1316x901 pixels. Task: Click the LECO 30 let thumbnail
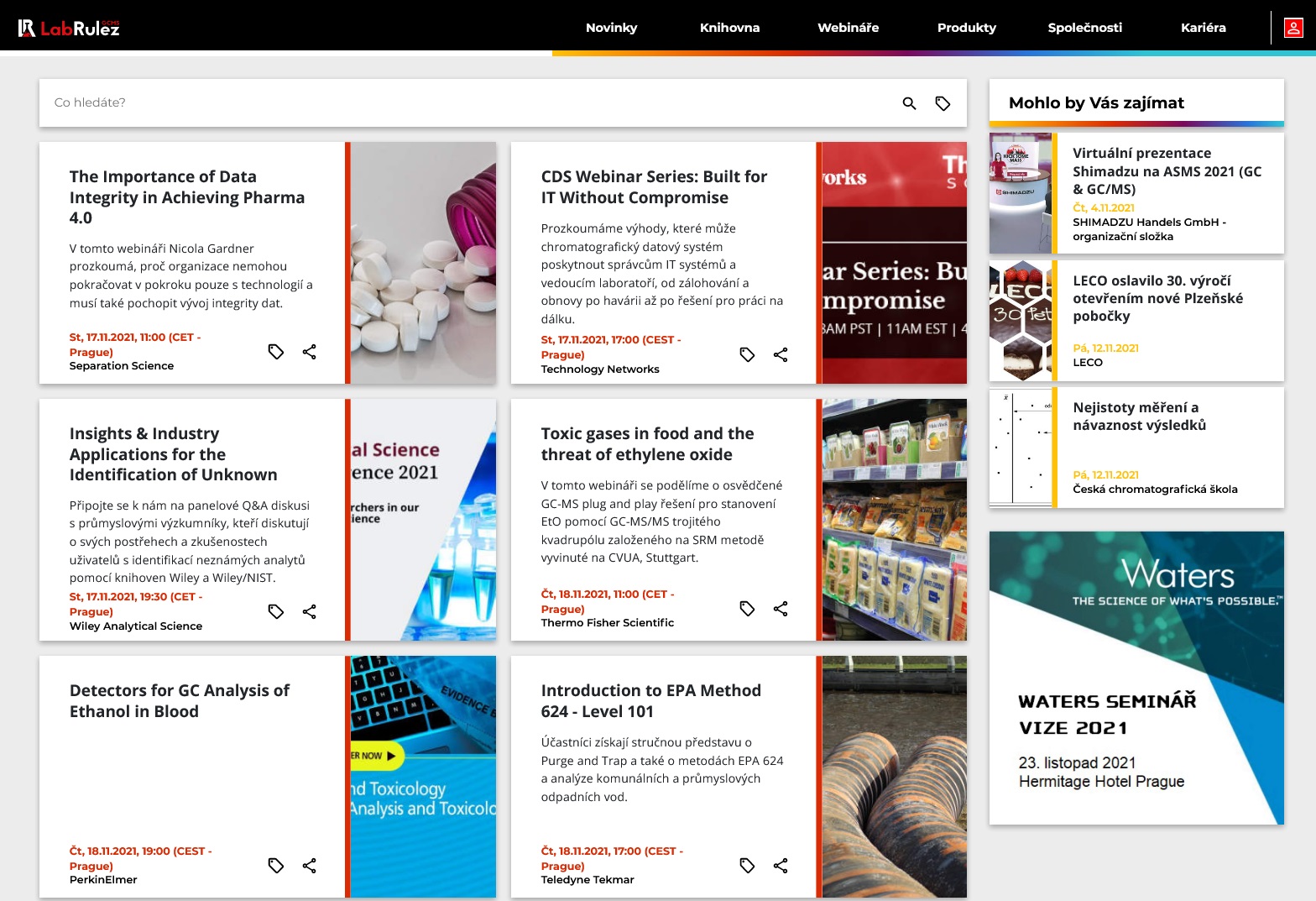(1021, 321)
